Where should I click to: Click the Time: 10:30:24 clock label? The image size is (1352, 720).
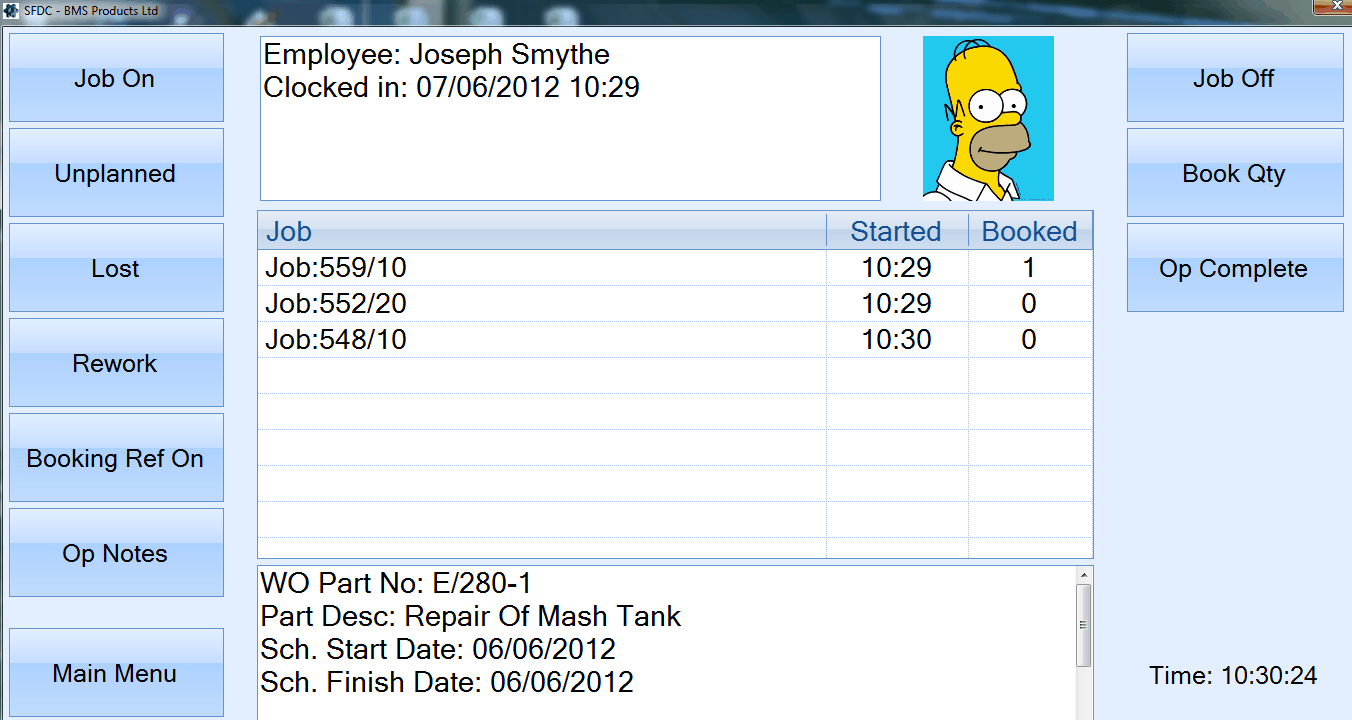point(1233,676)
